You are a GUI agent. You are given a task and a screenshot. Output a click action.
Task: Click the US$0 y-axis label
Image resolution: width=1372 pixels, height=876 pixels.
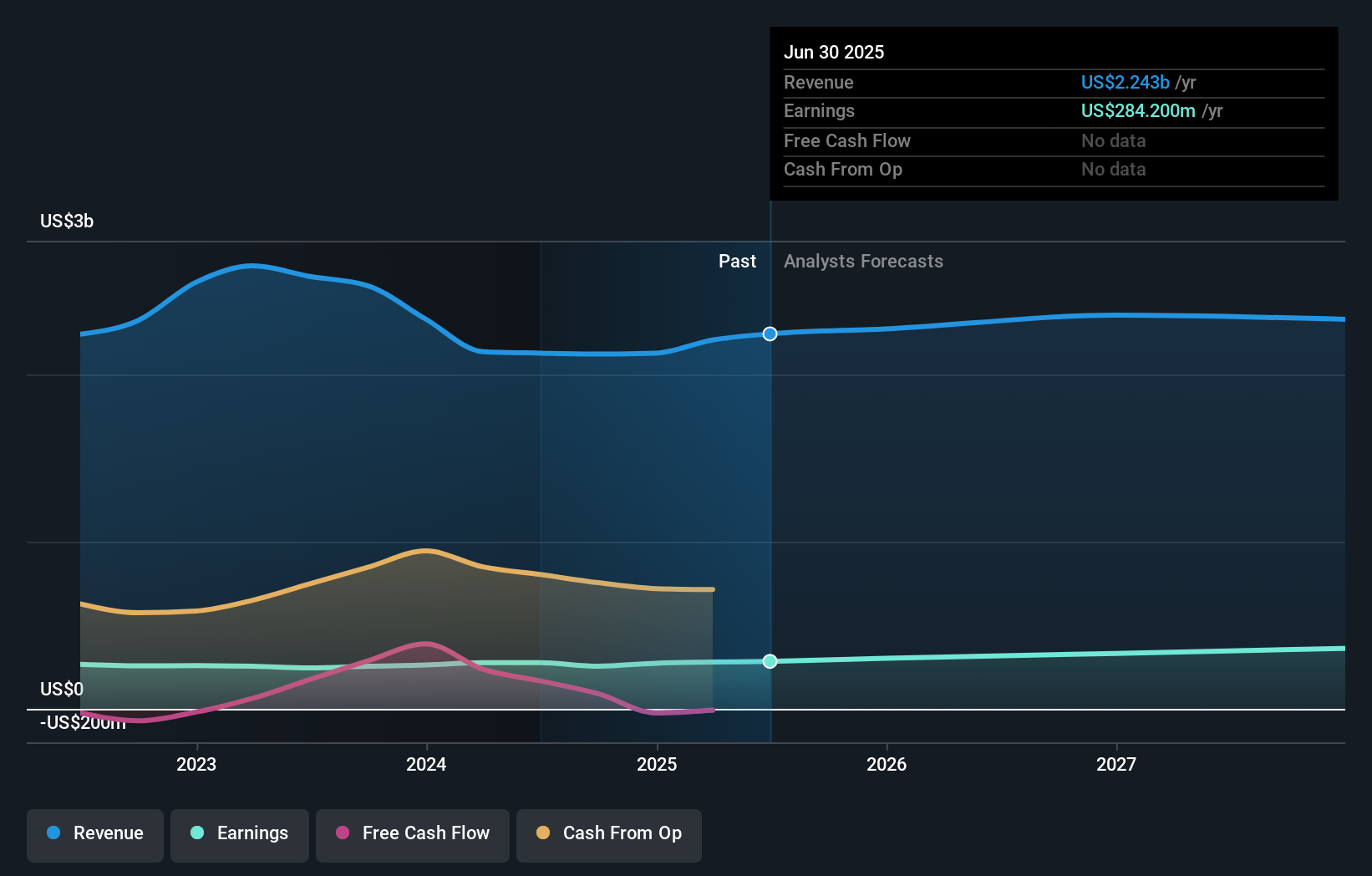(62, 689)
